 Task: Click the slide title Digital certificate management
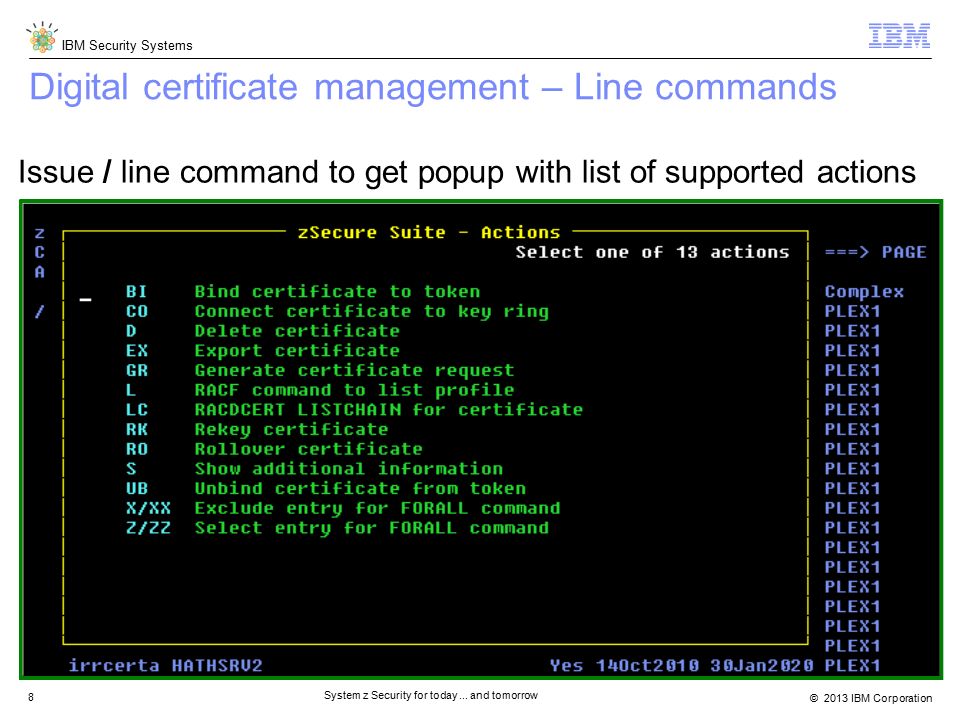(433, 87)
